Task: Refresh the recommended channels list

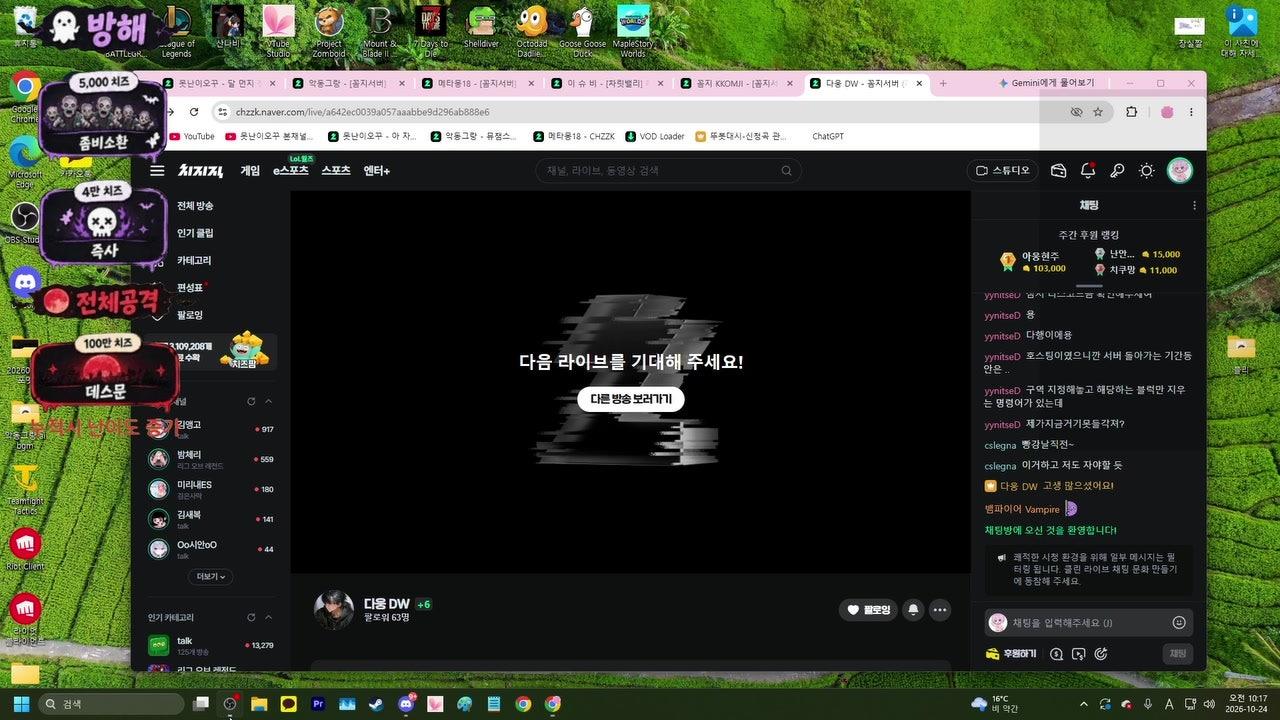Action: coord(252,401)
